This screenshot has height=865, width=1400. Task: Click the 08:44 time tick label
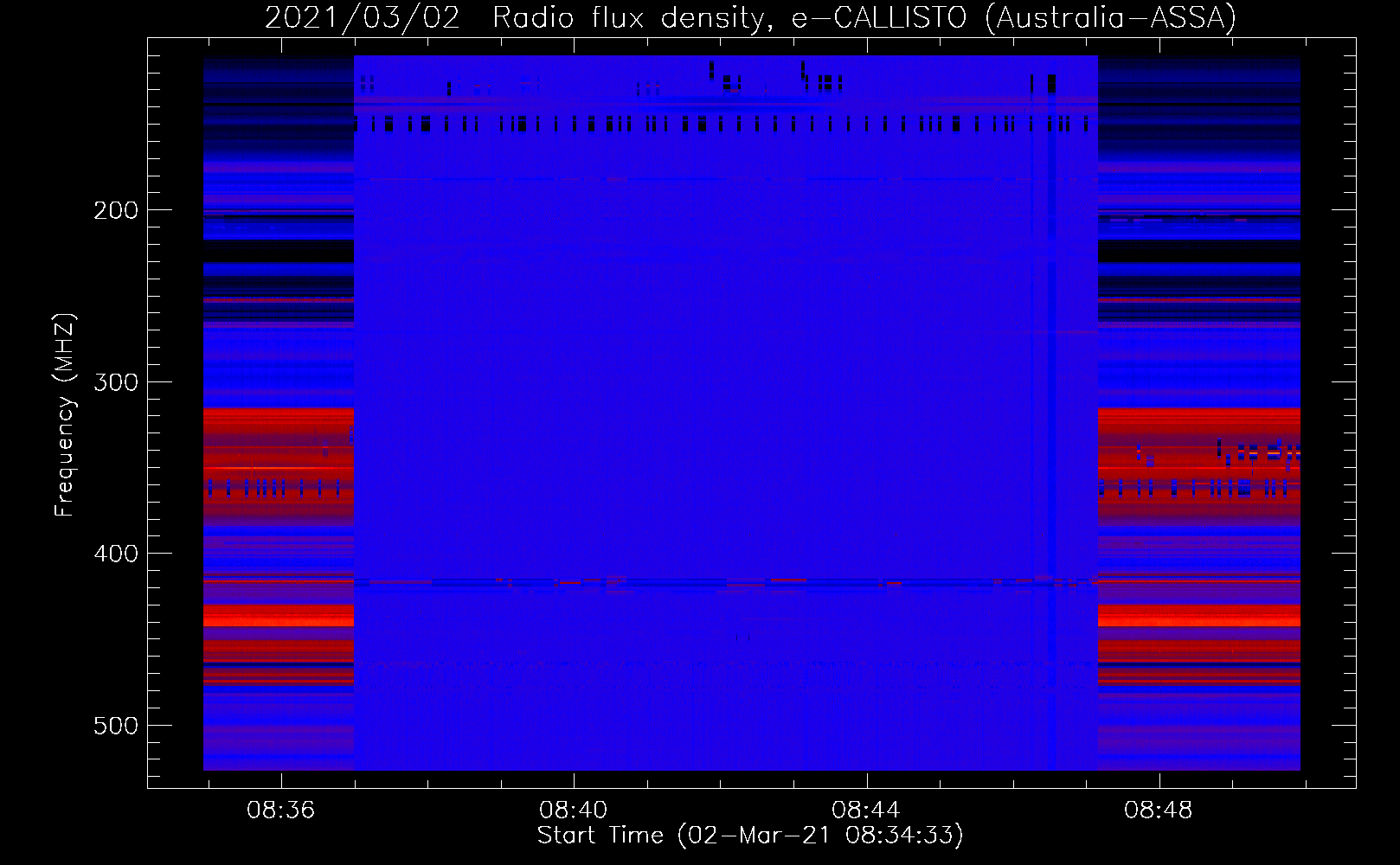coord(866,811)
